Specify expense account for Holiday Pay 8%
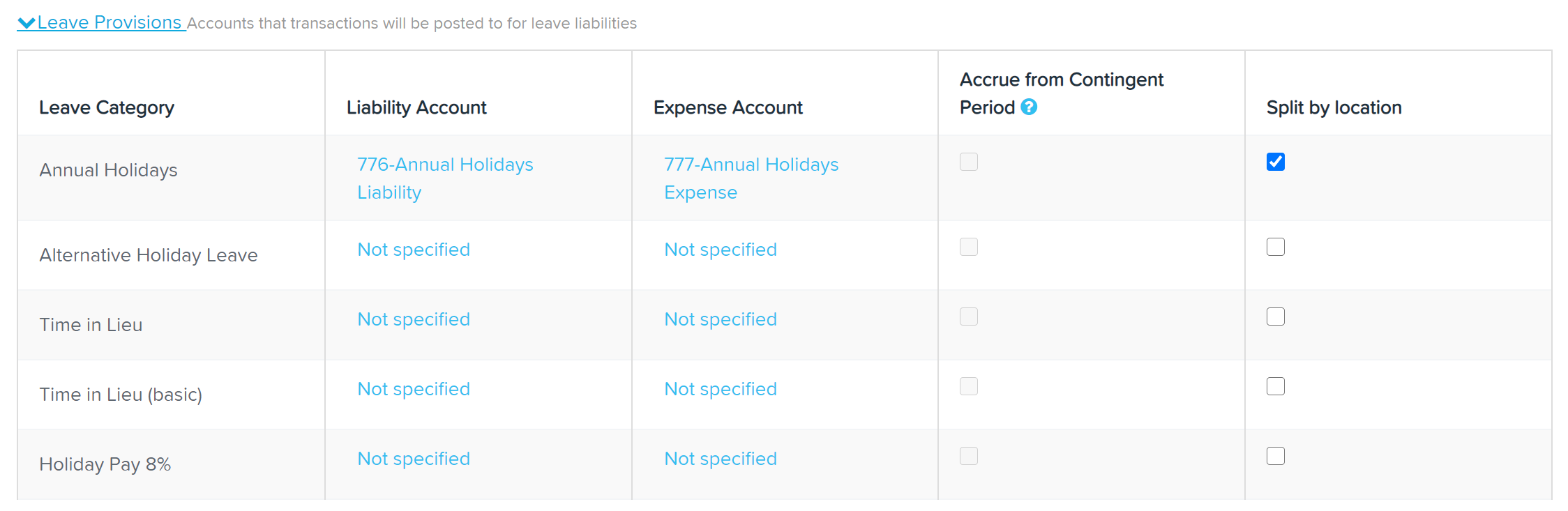 tap(721, 459)
